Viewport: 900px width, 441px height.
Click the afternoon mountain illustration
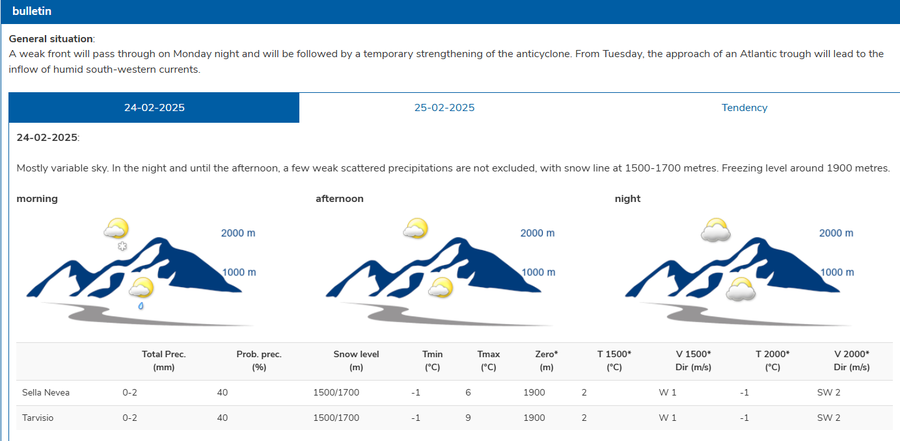pos(440,282)
